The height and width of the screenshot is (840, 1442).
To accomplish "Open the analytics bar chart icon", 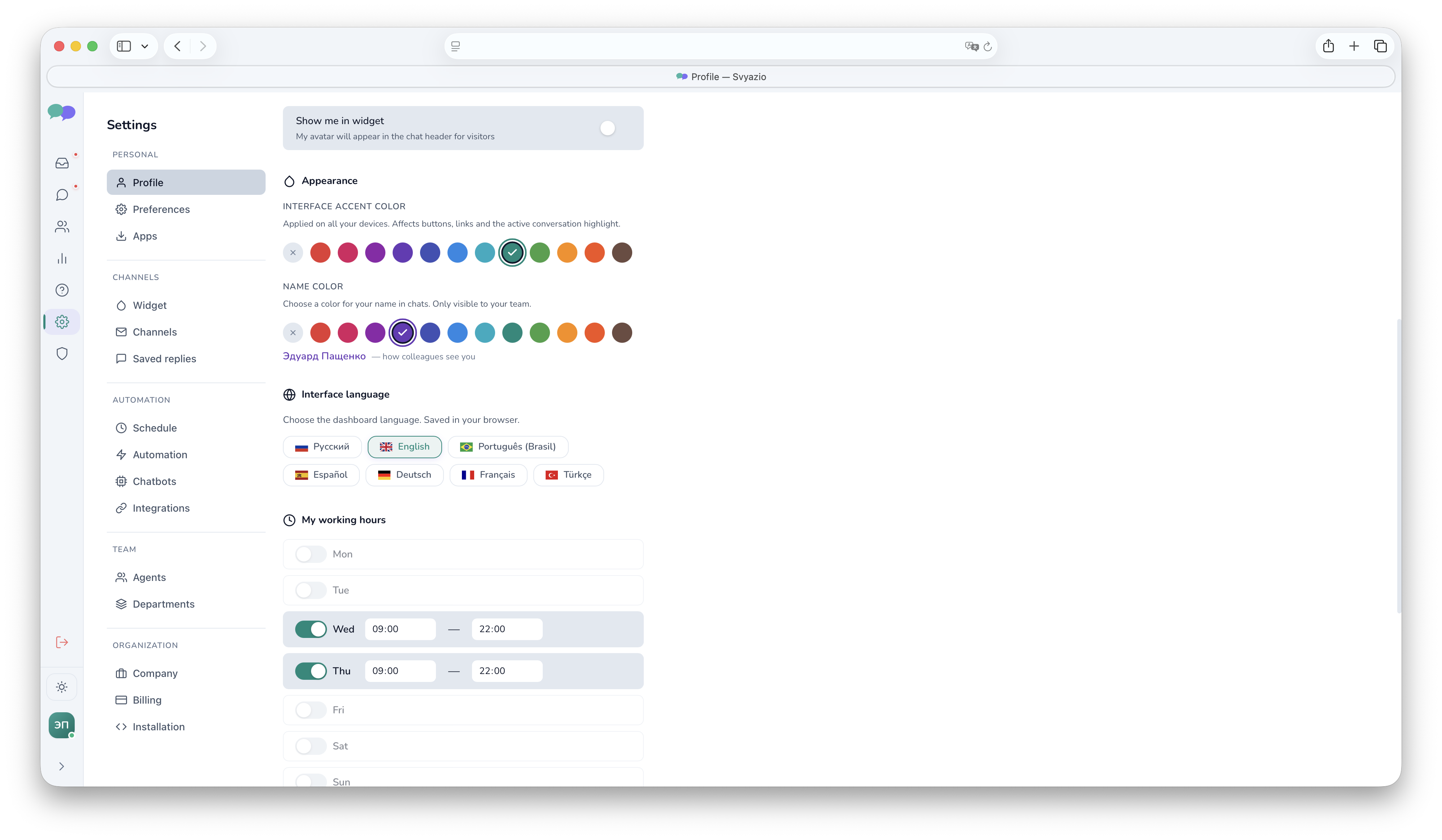I will [x=62, y=259].
